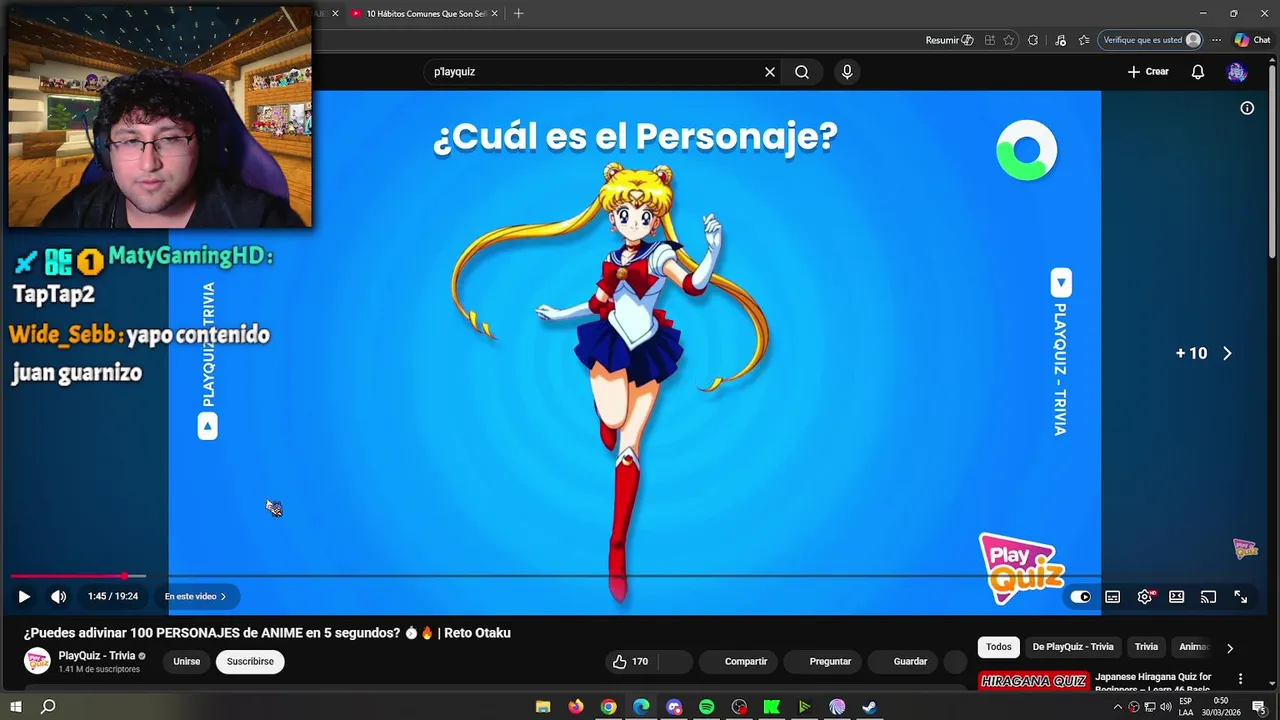This screenshot has width=1280, height=720.
Task: Open the video quality settings gear
Action: pos(1145,597)
